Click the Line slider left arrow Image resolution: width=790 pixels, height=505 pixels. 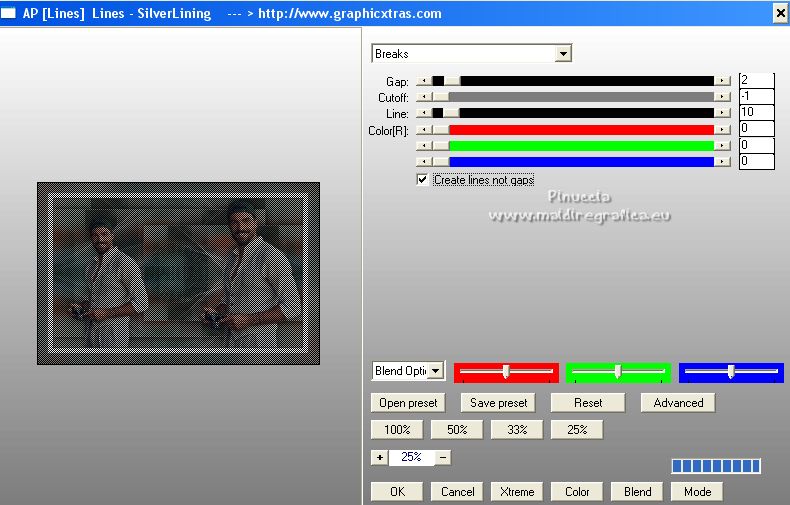pyautogui.click(x=424, y=113)
